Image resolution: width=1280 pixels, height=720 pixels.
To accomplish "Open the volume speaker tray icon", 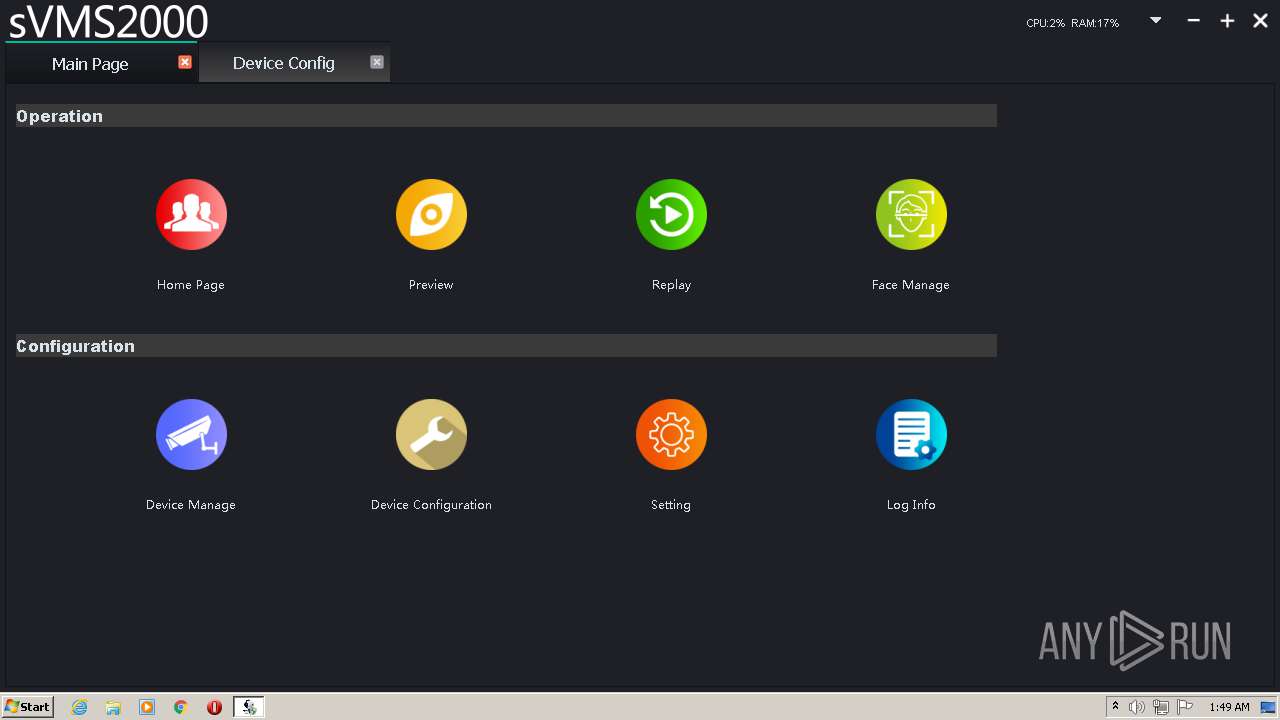I will point(1137,707).
